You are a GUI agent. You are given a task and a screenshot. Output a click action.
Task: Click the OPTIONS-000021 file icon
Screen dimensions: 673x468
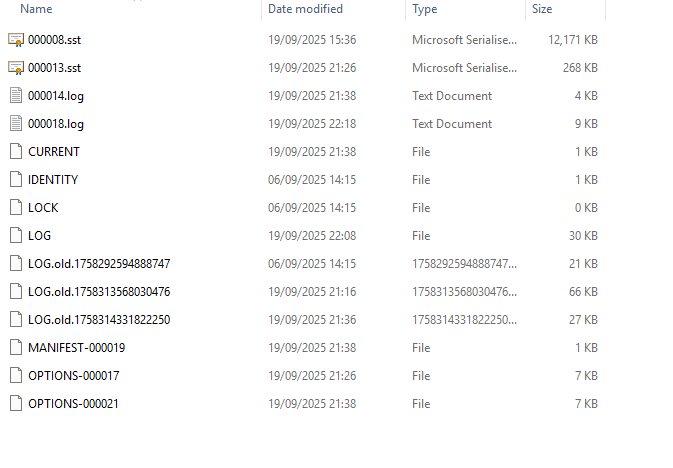pos(15,404)
